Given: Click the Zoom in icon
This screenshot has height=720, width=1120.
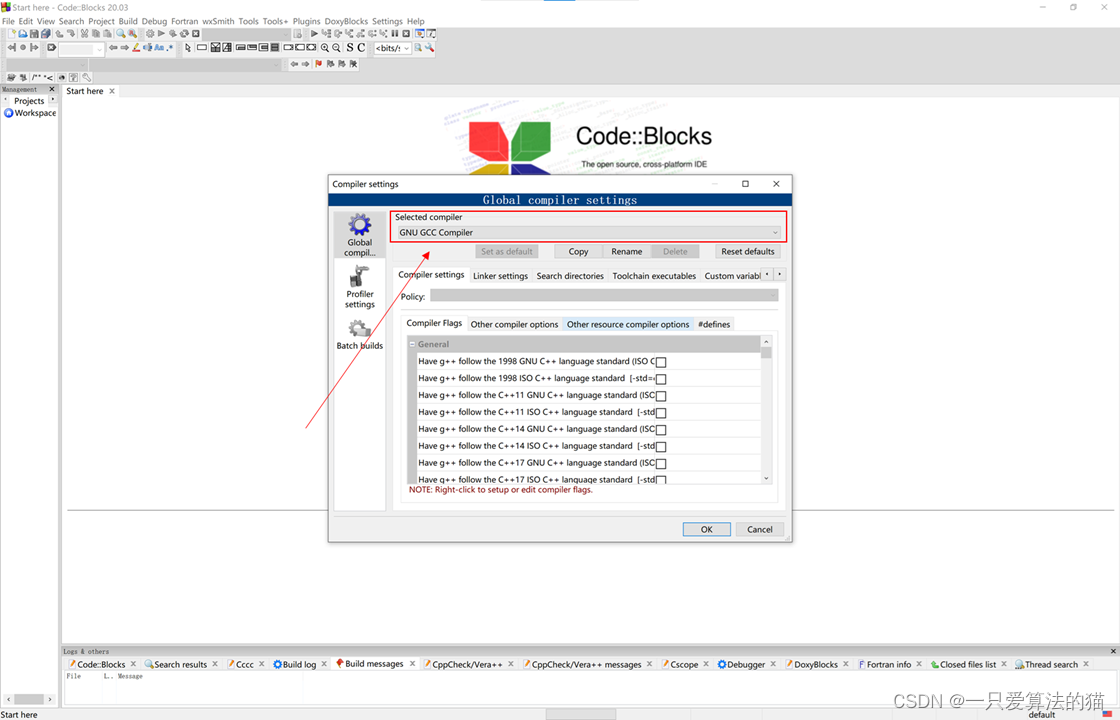Looking at the screenshot, I should point(325,48).
